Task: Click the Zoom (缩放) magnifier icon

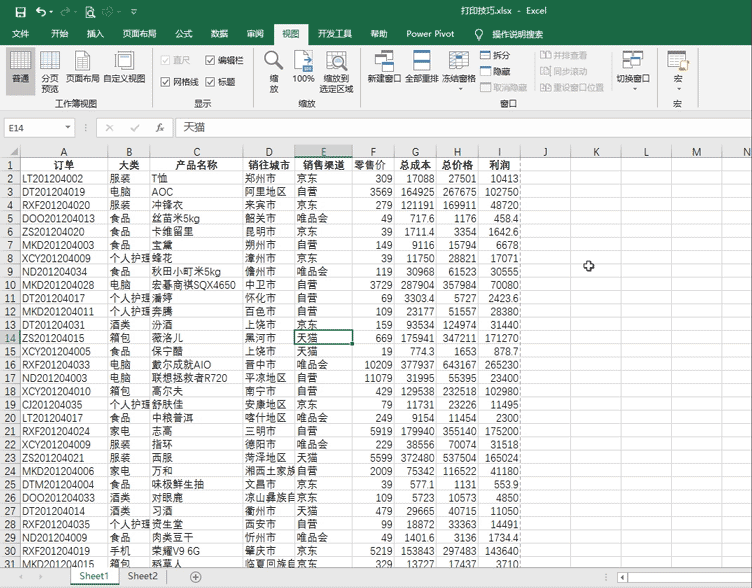Action: pyautogui.click(x=273, y=61)
